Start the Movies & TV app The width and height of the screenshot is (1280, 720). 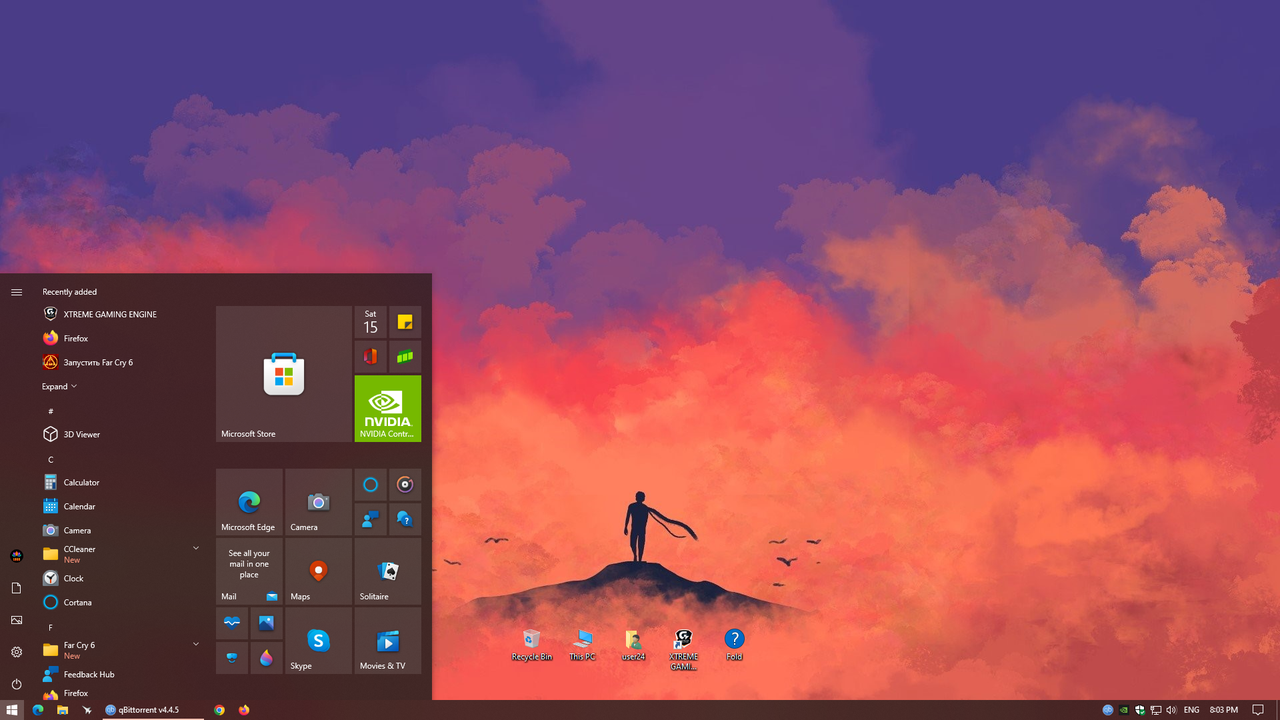(x=387, y=640)
